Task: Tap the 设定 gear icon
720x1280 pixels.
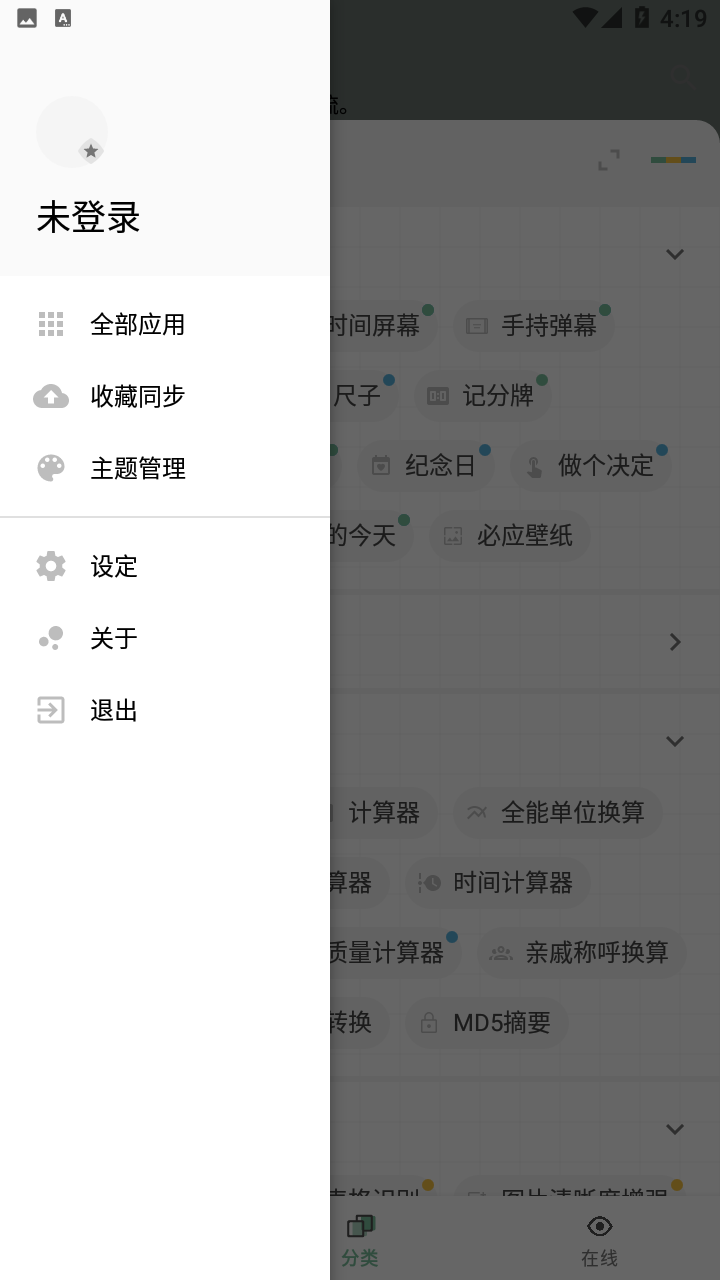Action: (51, 566)
